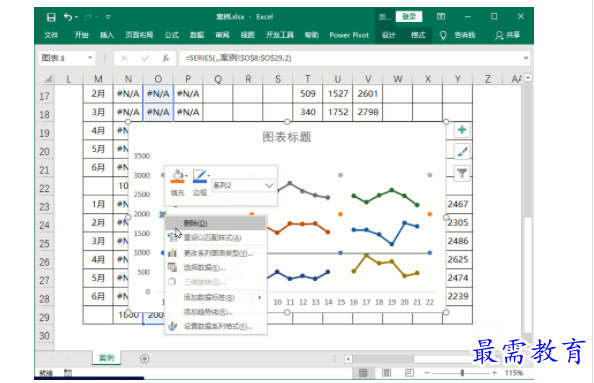The image size is (594, 383).
Task: Click the Undo arrow icon
Action: (68, 17)
